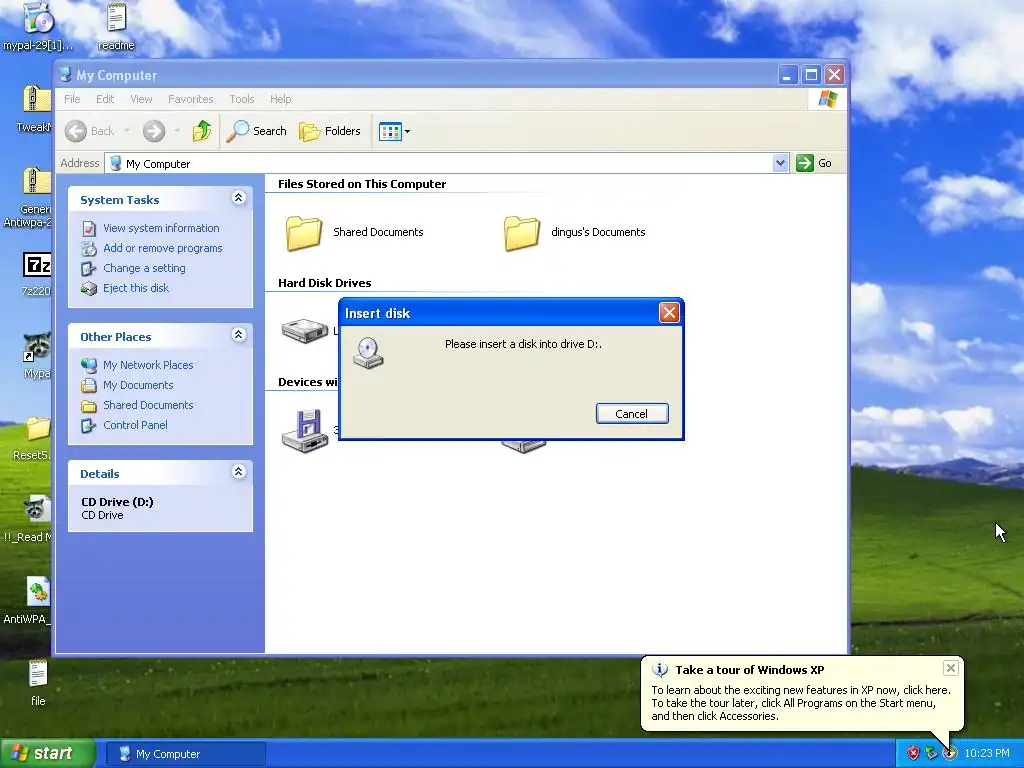Viewport: 1024px width, 768px height.
Task: Click Eject this disk link
Action: click(136, 288)
